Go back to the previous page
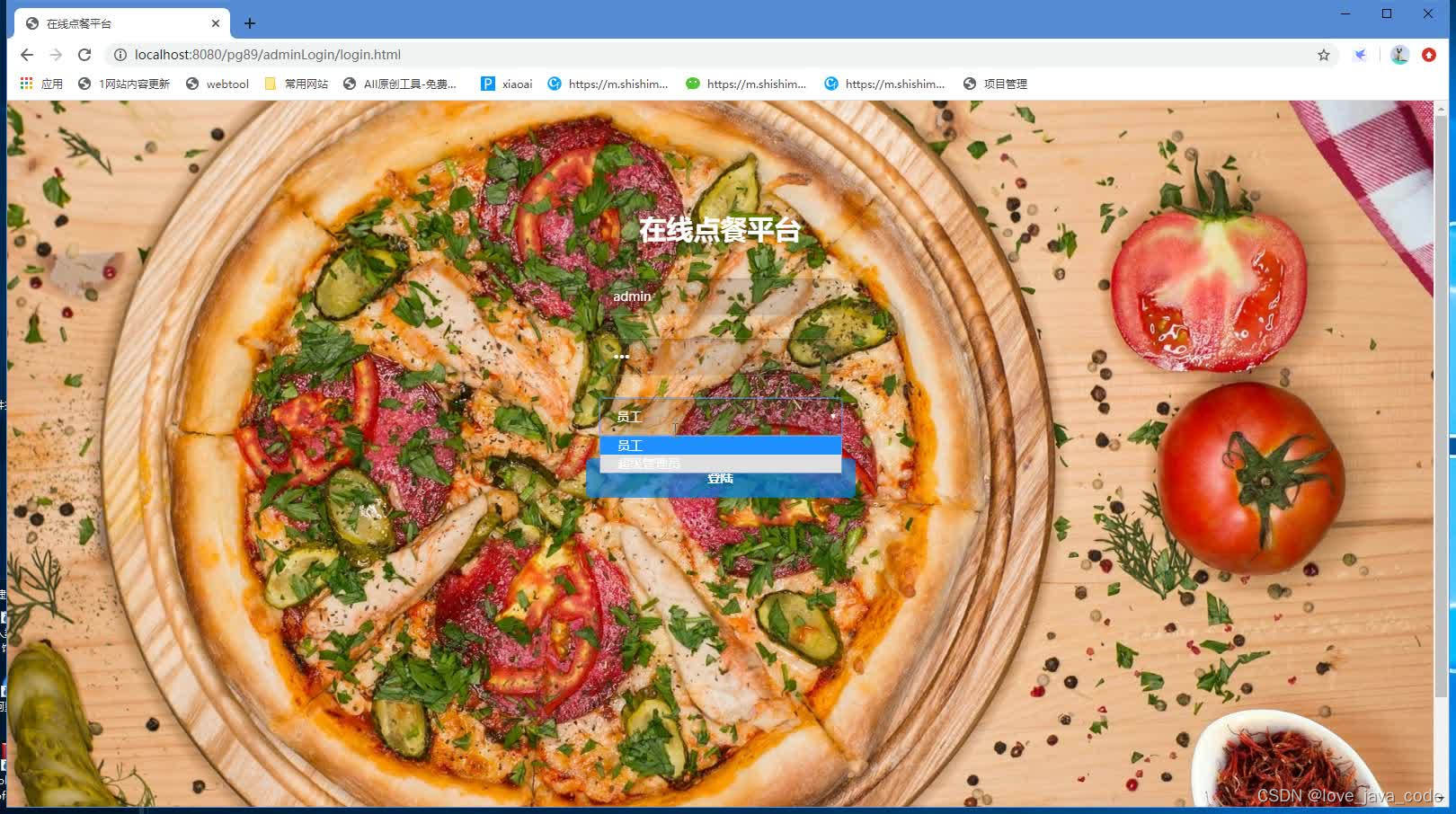This screenshot has height=814, width=1456. (x=27, y=55)
